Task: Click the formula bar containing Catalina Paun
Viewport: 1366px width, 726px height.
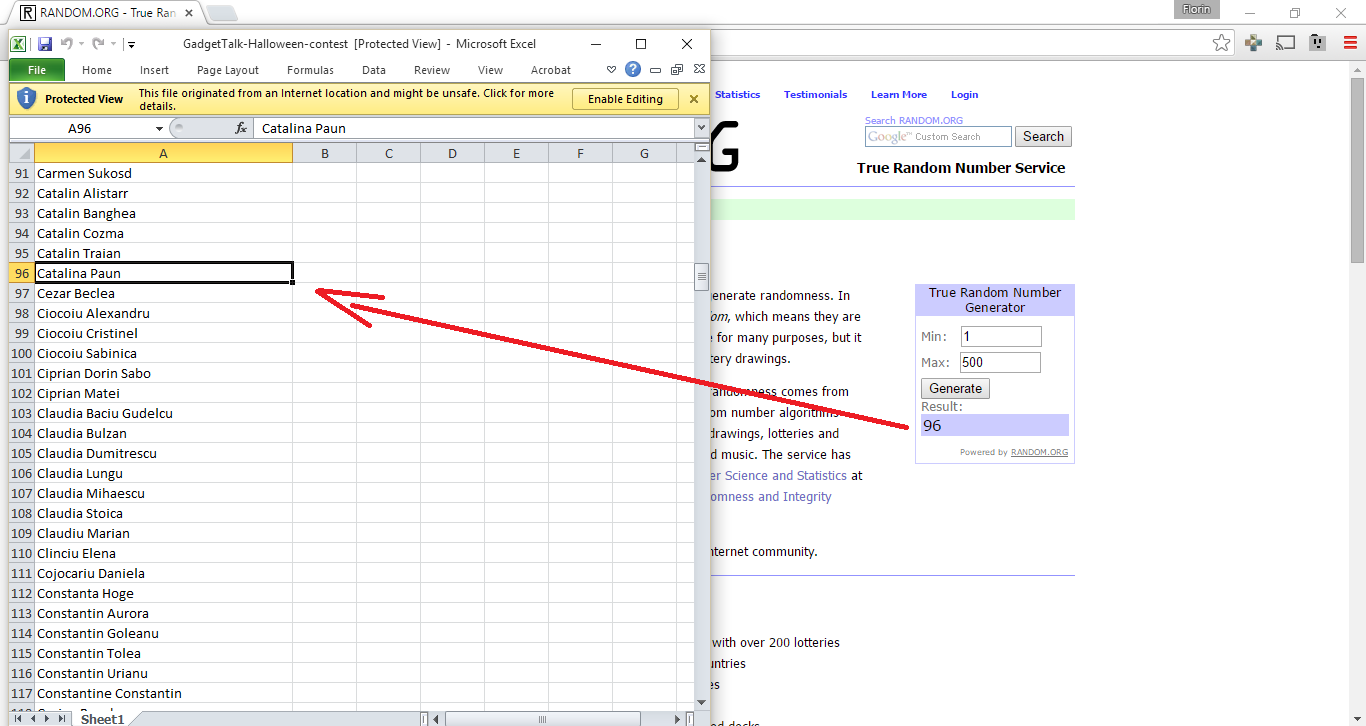Action: coord(474,128)
